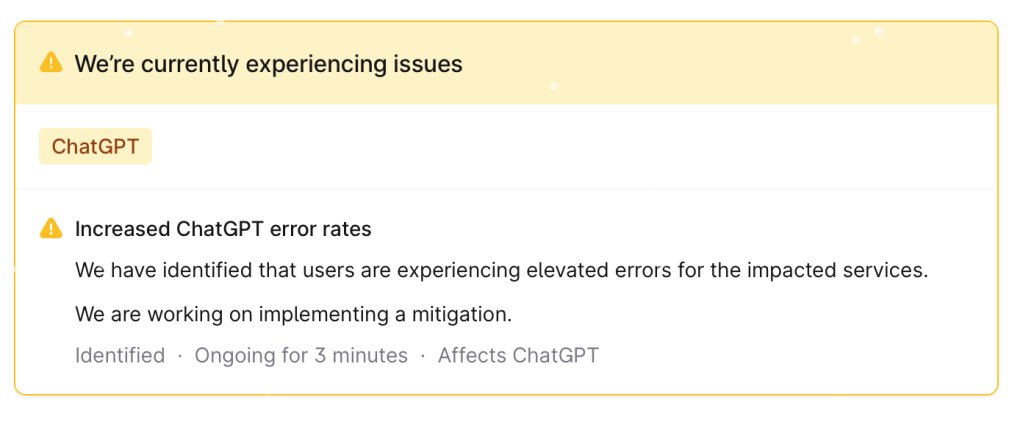Click the warning triangle in the yellow header
Image resolution: width=1023 pixels, height=422 pixels.
pos(50,64)
